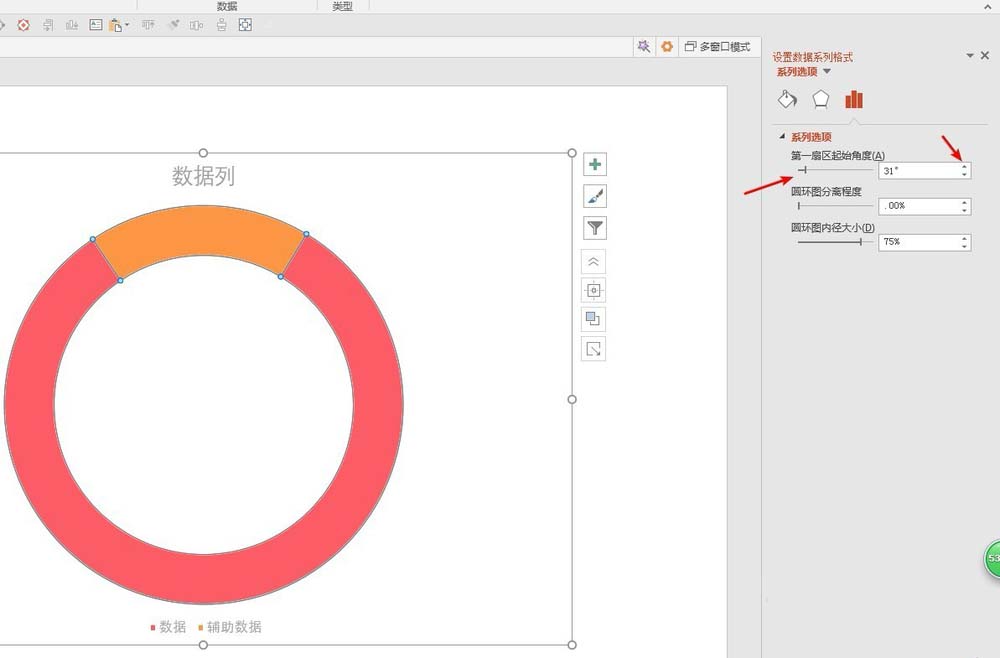Decrease first slice angle with down spinner

point(964,174)
